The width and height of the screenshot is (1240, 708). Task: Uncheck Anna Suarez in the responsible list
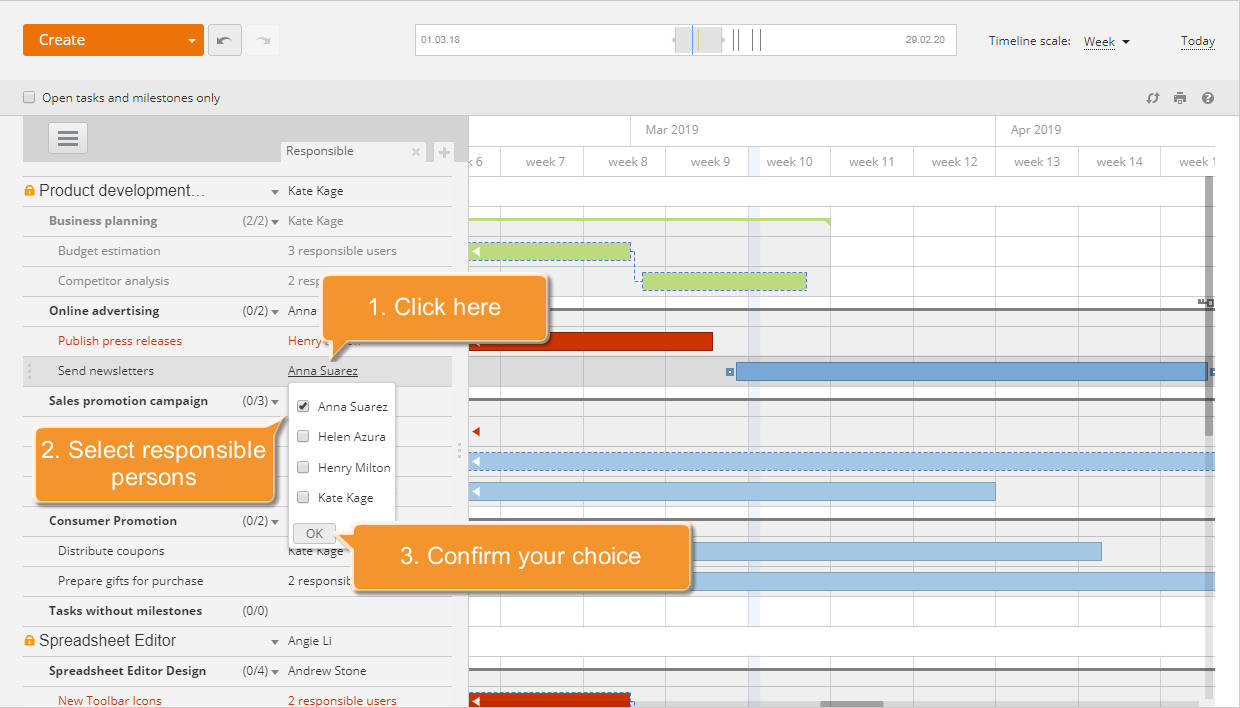tap(302, 406)
